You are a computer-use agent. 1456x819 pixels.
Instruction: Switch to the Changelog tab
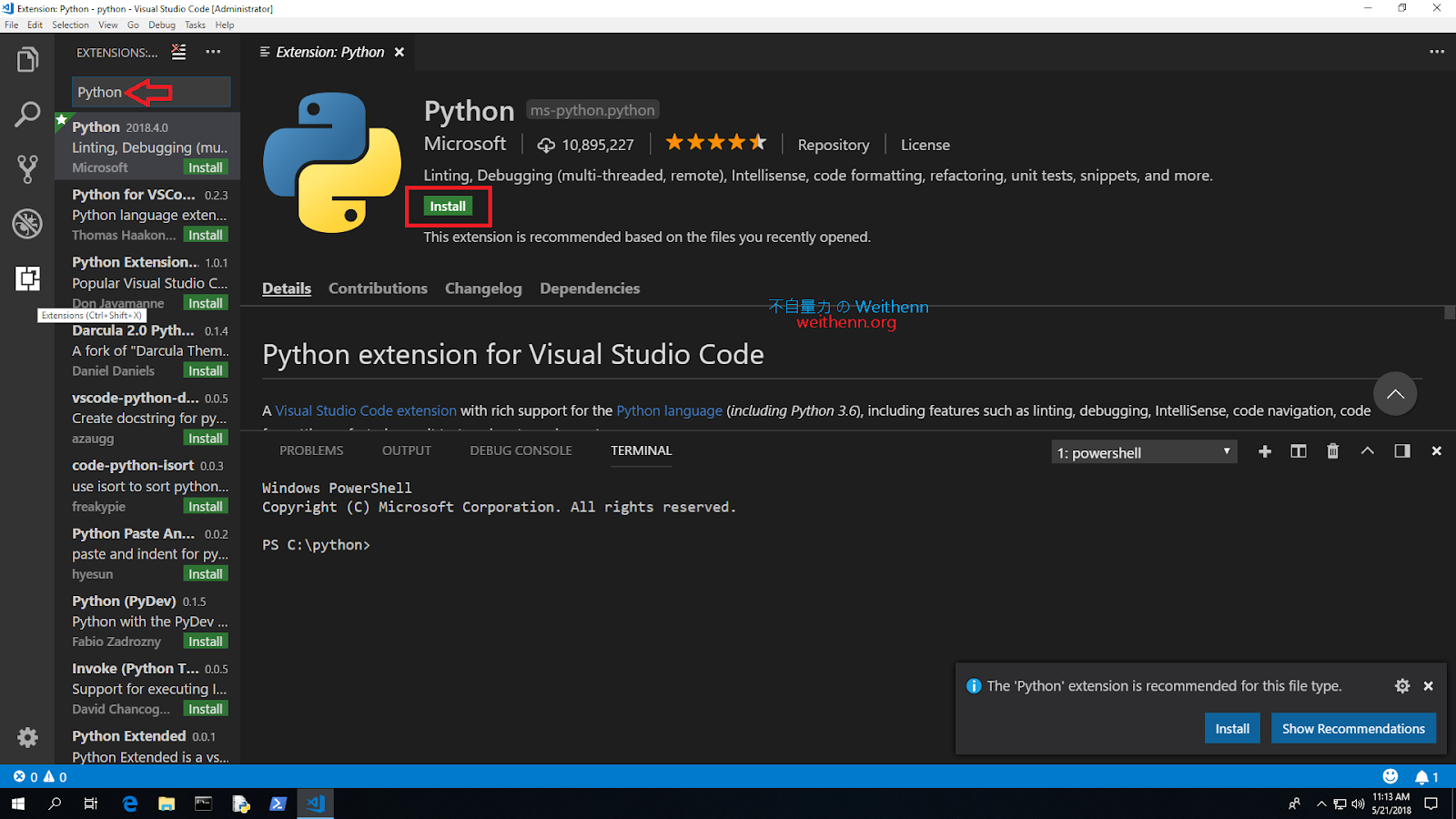(x=483, y=288)
